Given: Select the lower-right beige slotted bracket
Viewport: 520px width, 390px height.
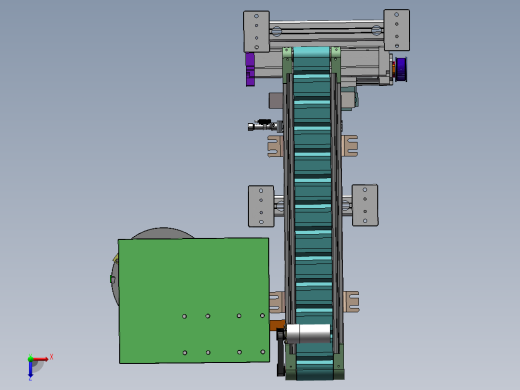Looking at the screenshot, I should pos(351,301).
